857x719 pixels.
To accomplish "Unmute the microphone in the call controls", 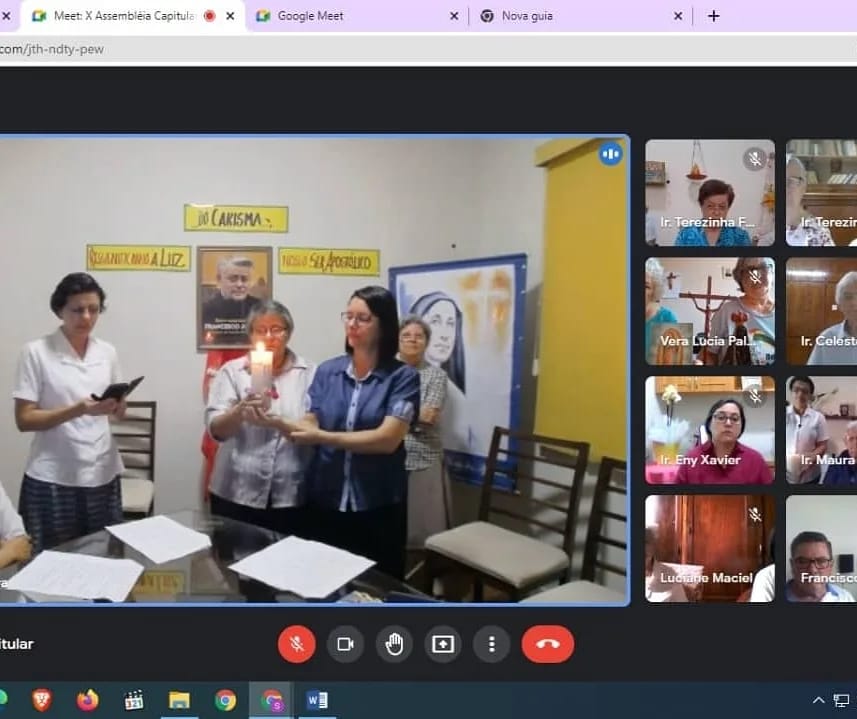I will (x=296, y=644).
